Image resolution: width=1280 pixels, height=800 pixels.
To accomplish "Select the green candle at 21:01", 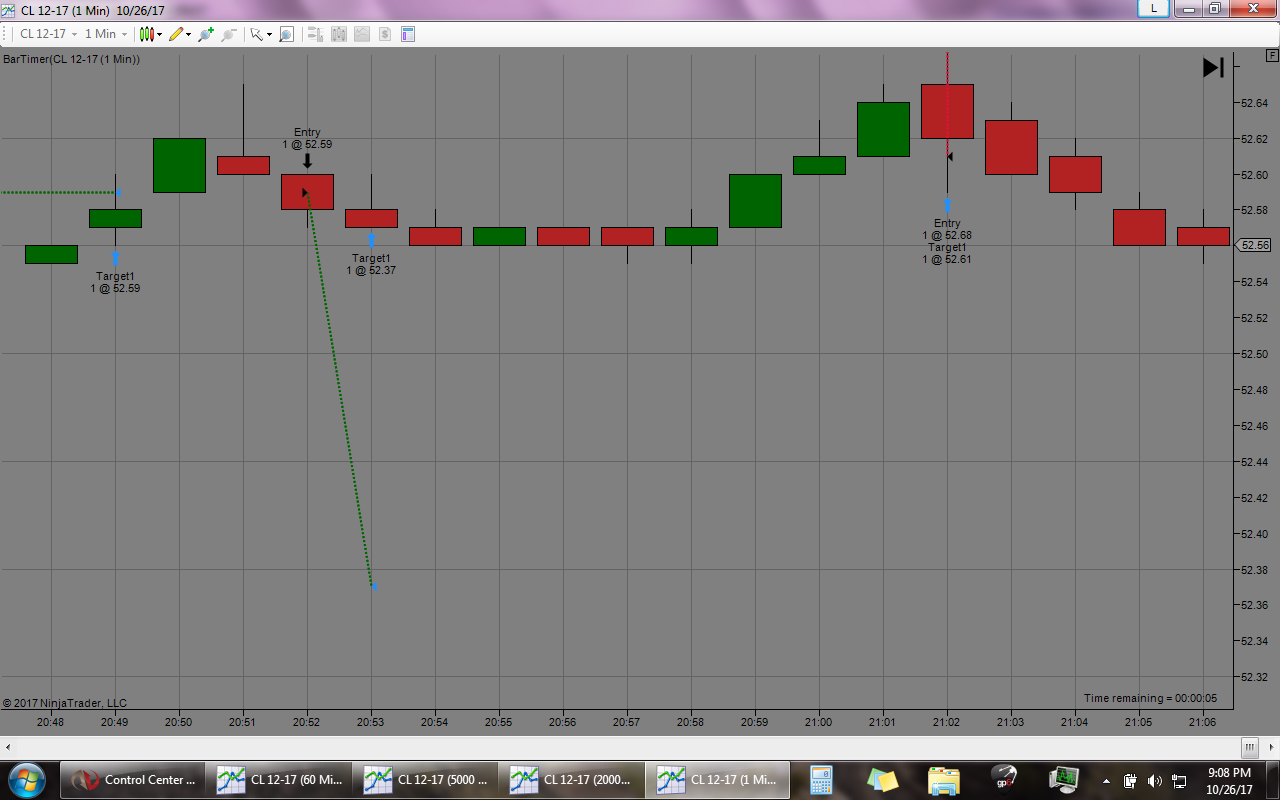I will [883, 129].
